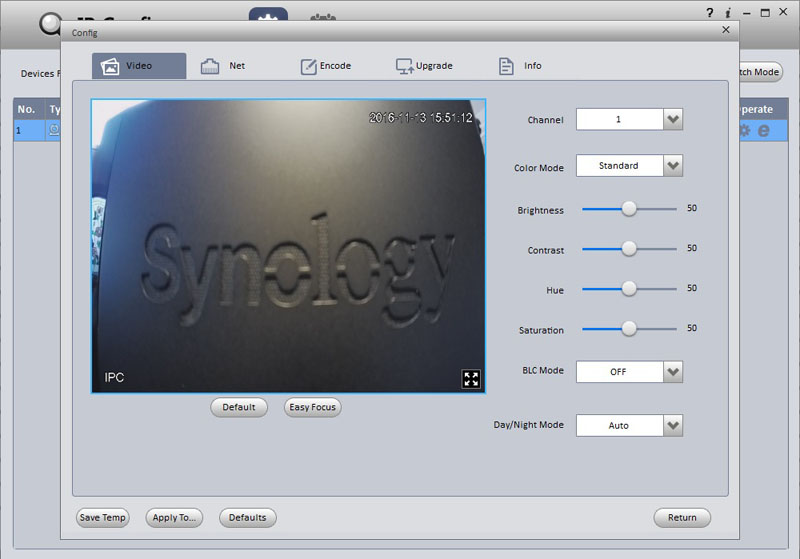Expand the Channel dropdown
Screen dimensions: 800x559
(673, 119)
